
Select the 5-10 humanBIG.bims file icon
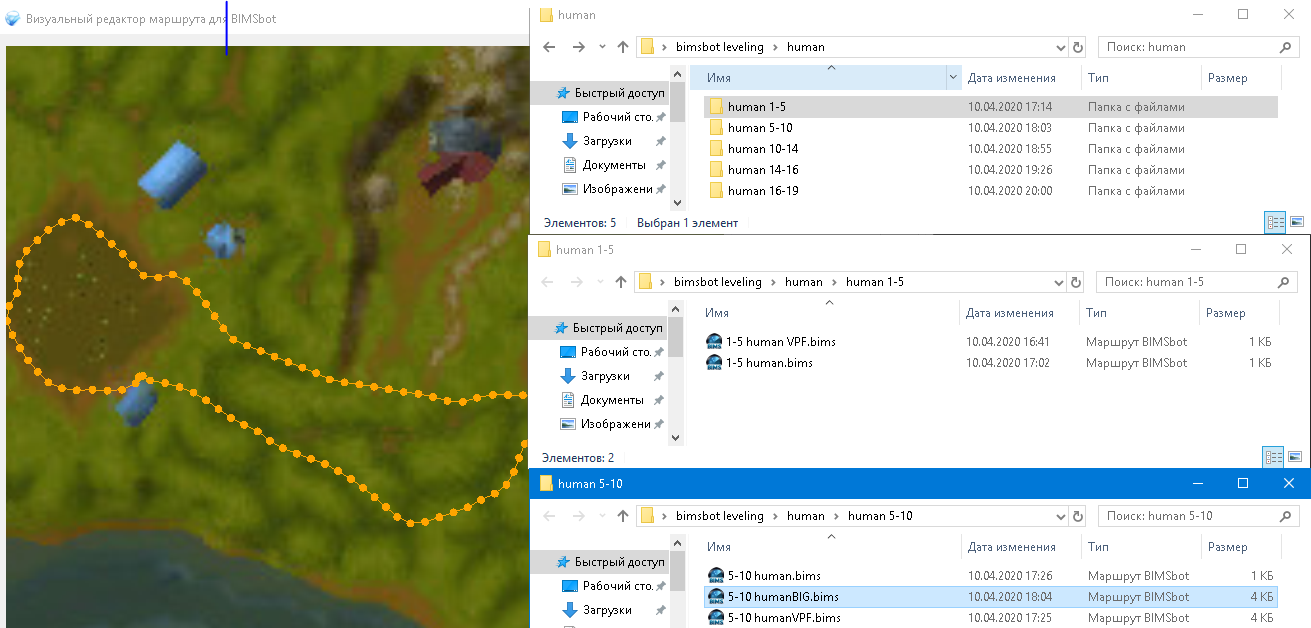coord(715,597)
